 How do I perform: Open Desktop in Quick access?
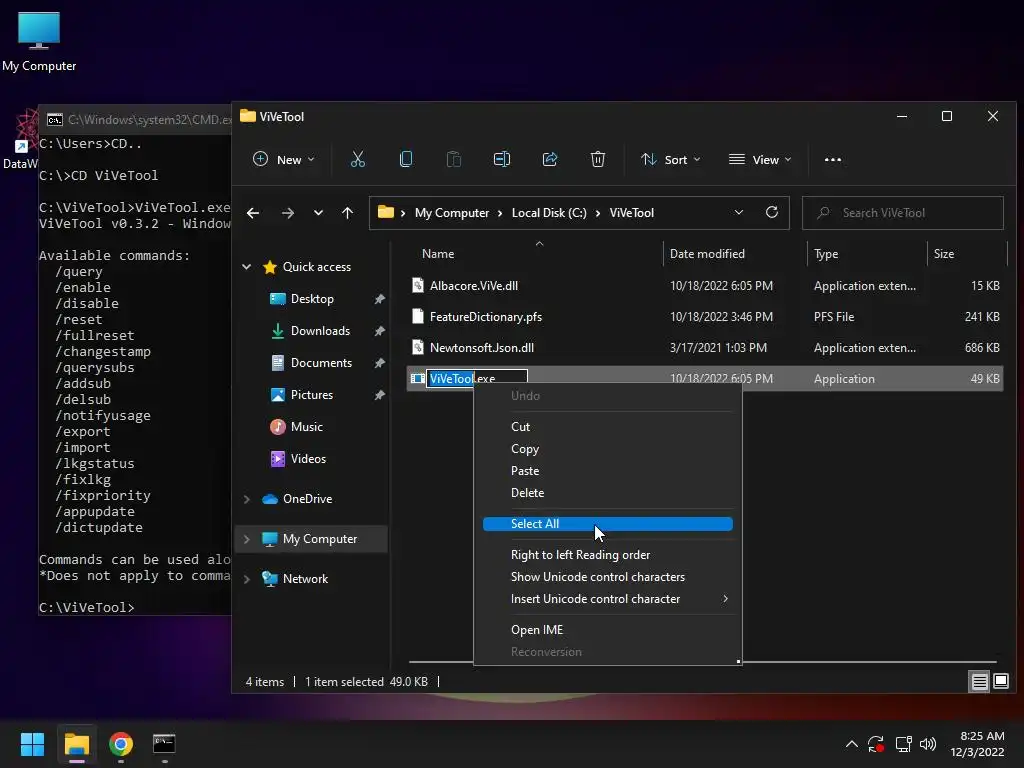312,299
